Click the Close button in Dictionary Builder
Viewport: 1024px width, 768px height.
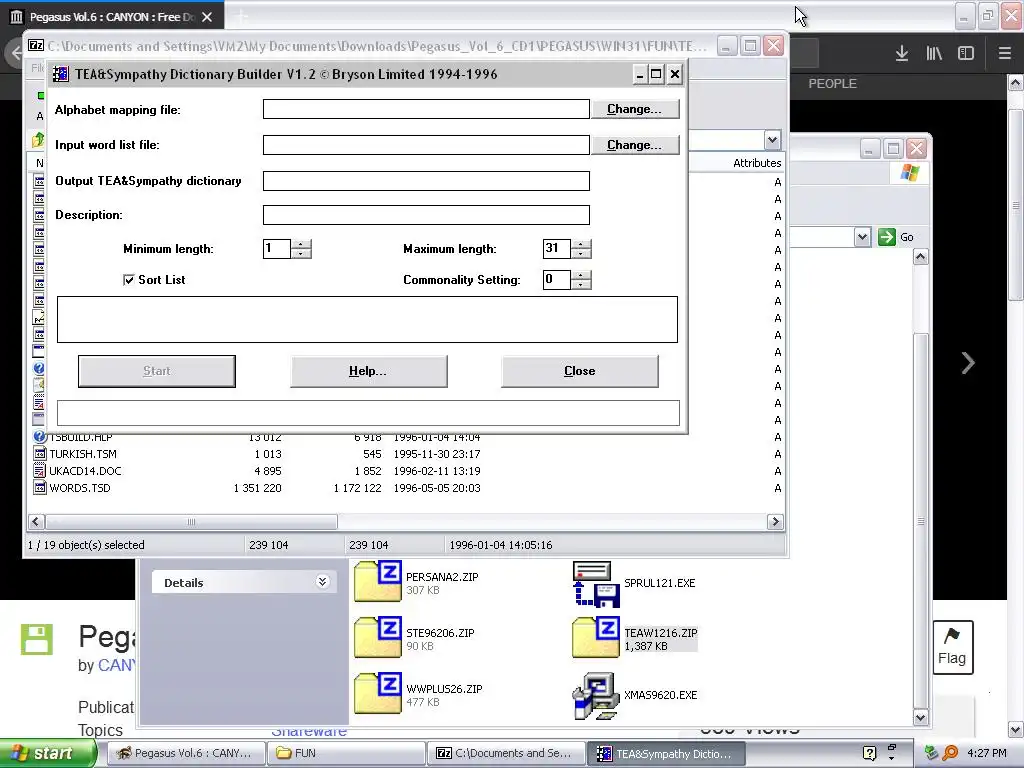[x=579, y=371]
